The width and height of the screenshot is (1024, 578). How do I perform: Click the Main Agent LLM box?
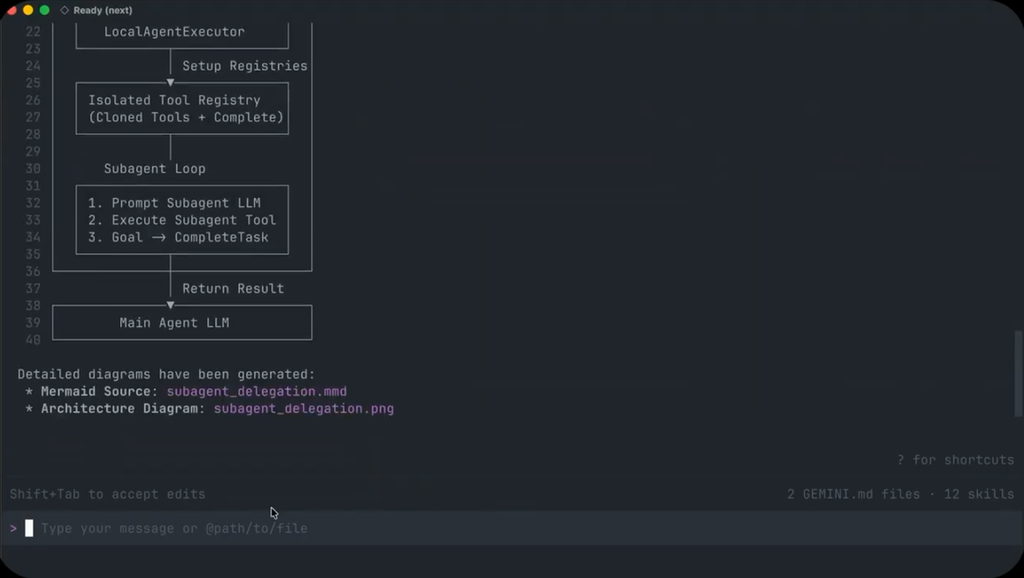point(182,323)
